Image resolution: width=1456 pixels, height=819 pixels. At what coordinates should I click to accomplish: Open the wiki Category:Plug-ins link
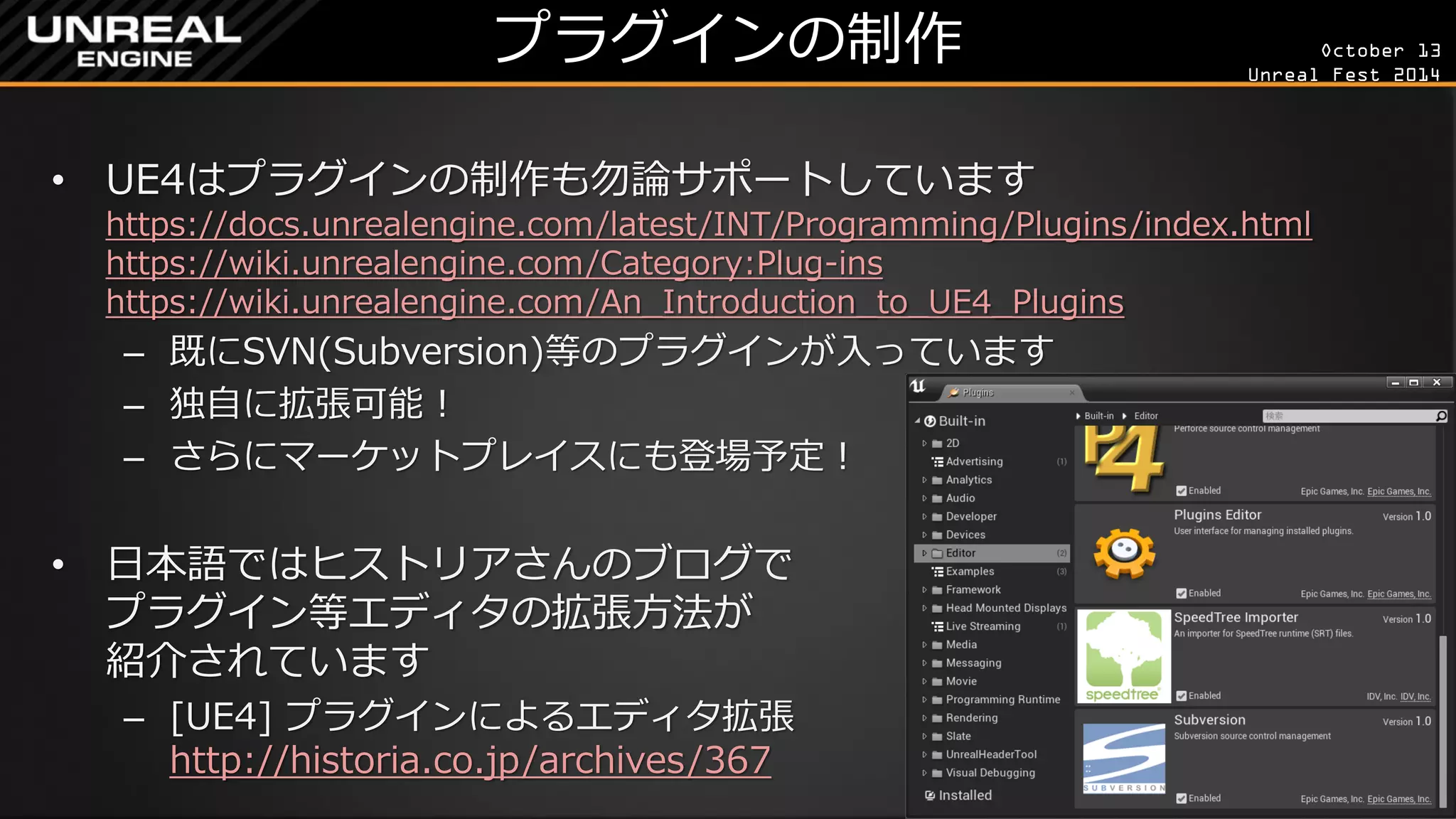(494, 264)
